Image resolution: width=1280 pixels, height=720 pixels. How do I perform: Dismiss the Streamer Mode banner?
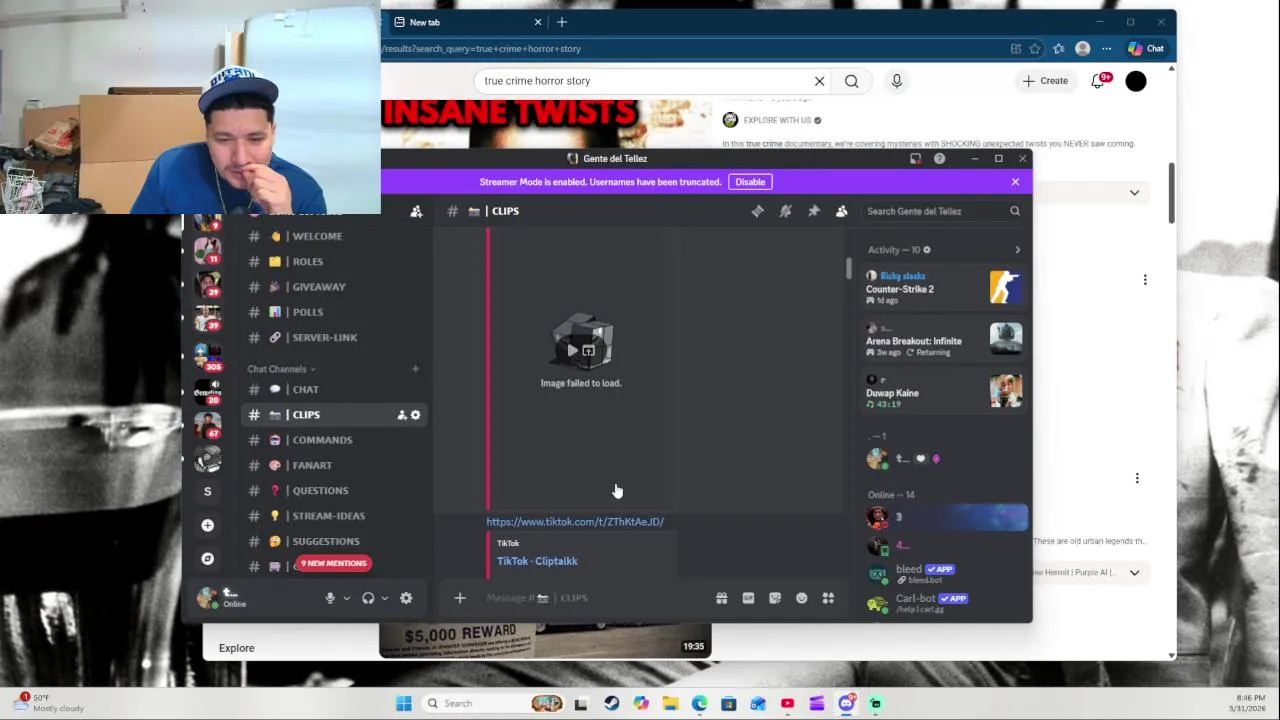(x=1015, y=182)
